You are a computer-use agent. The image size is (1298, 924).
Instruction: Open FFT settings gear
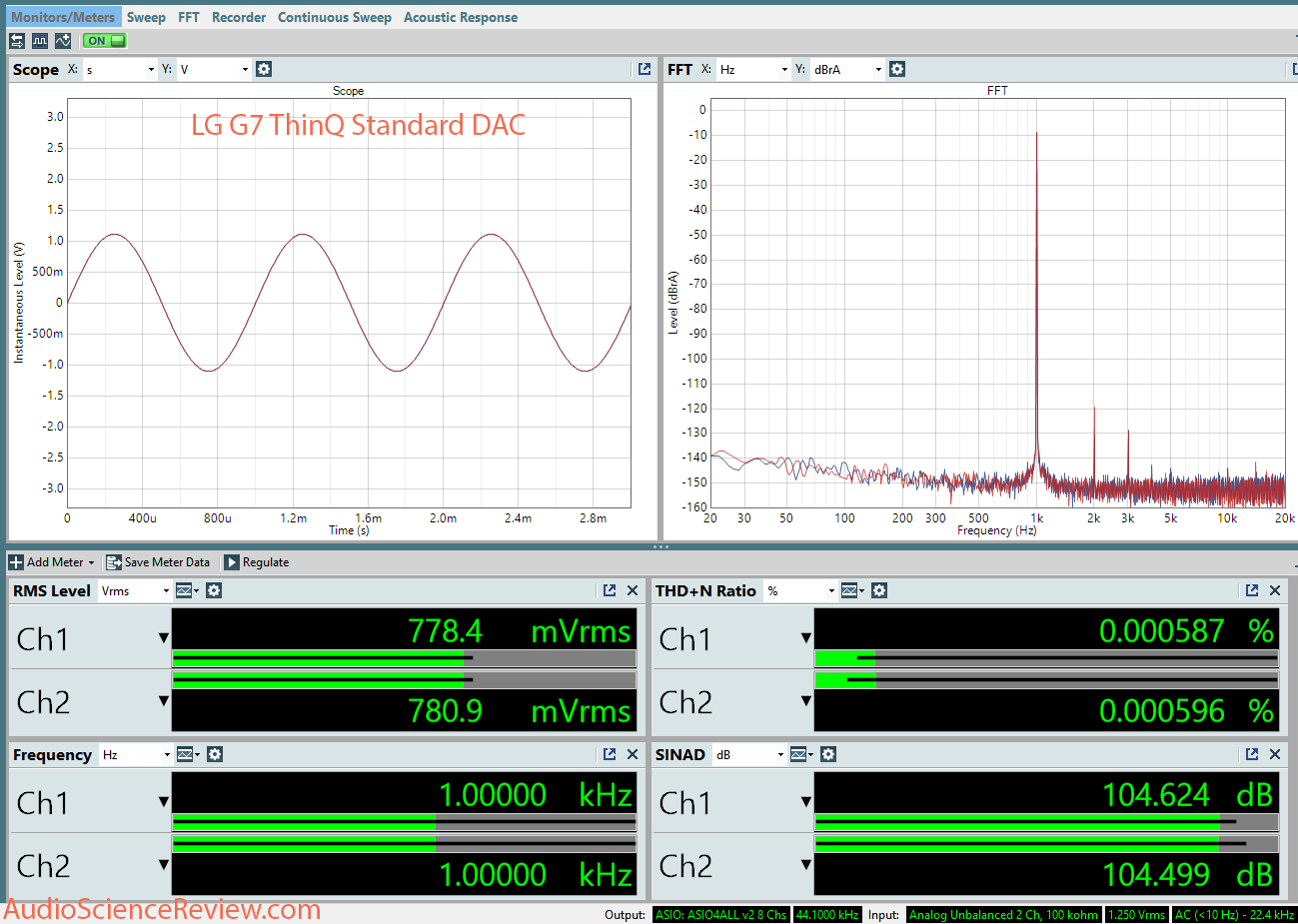tap(897, 69)
